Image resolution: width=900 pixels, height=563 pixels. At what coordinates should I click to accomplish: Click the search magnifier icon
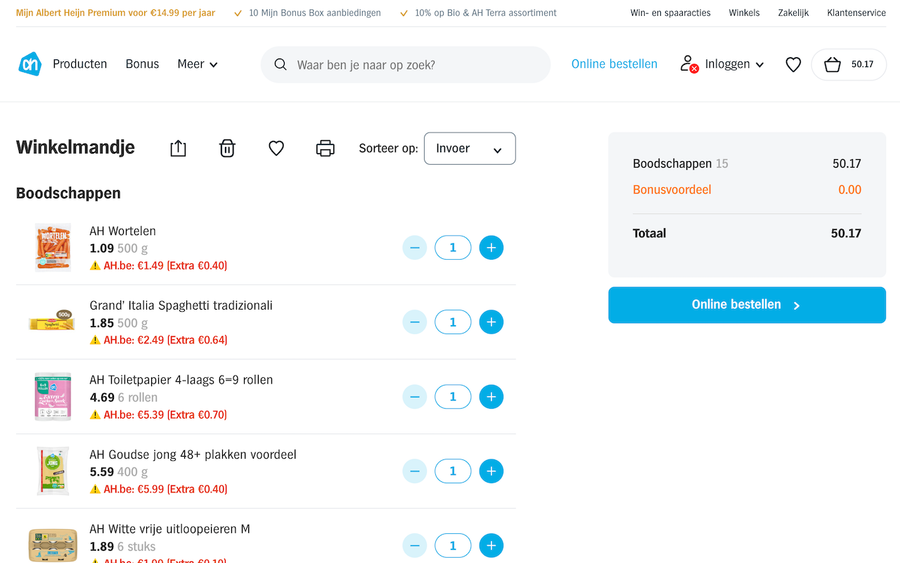coord(281,65)
